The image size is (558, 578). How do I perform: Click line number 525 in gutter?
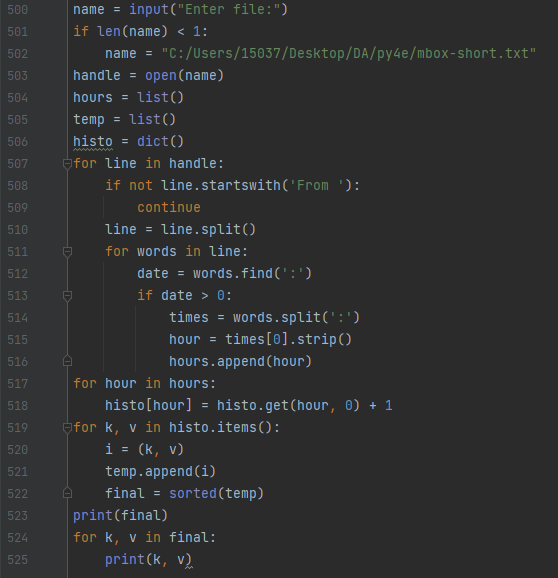point(18,560)
